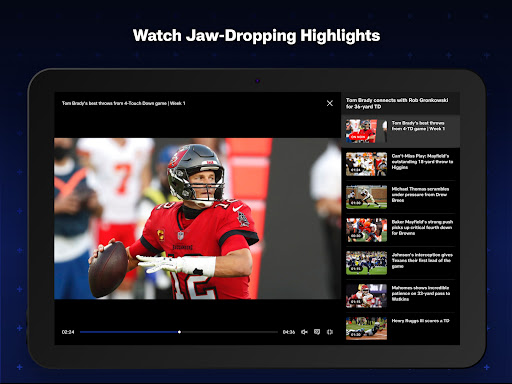Click the main video frame to pause
512x384 pixels.
click(197, 218)
